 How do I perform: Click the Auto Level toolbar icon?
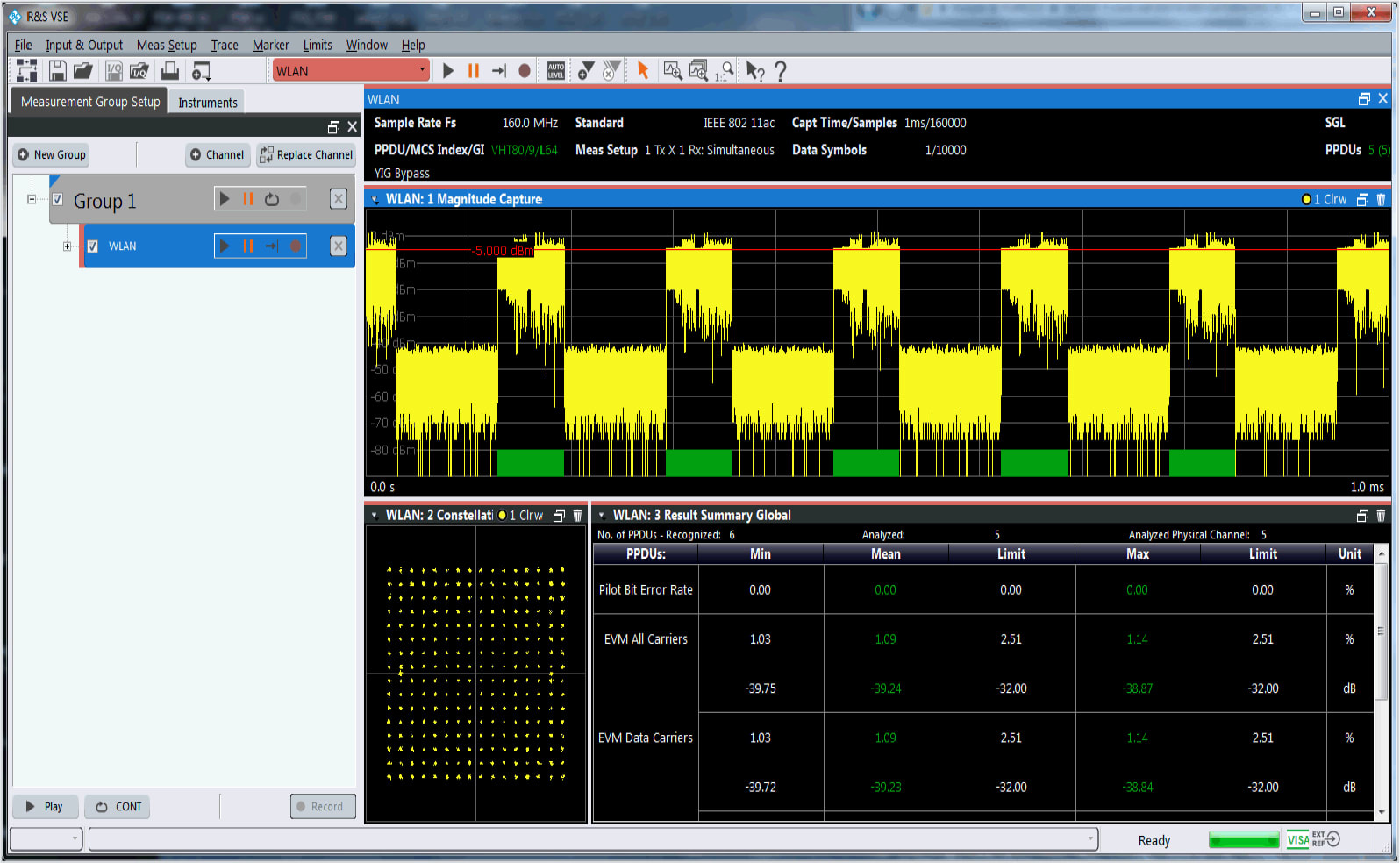(x=555, y=71)
